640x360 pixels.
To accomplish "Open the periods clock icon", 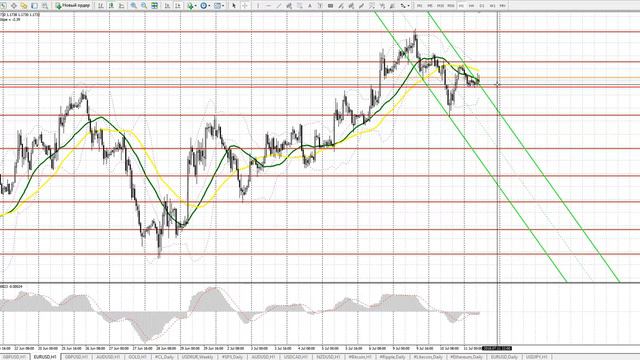I will click(x=203, y=6).
